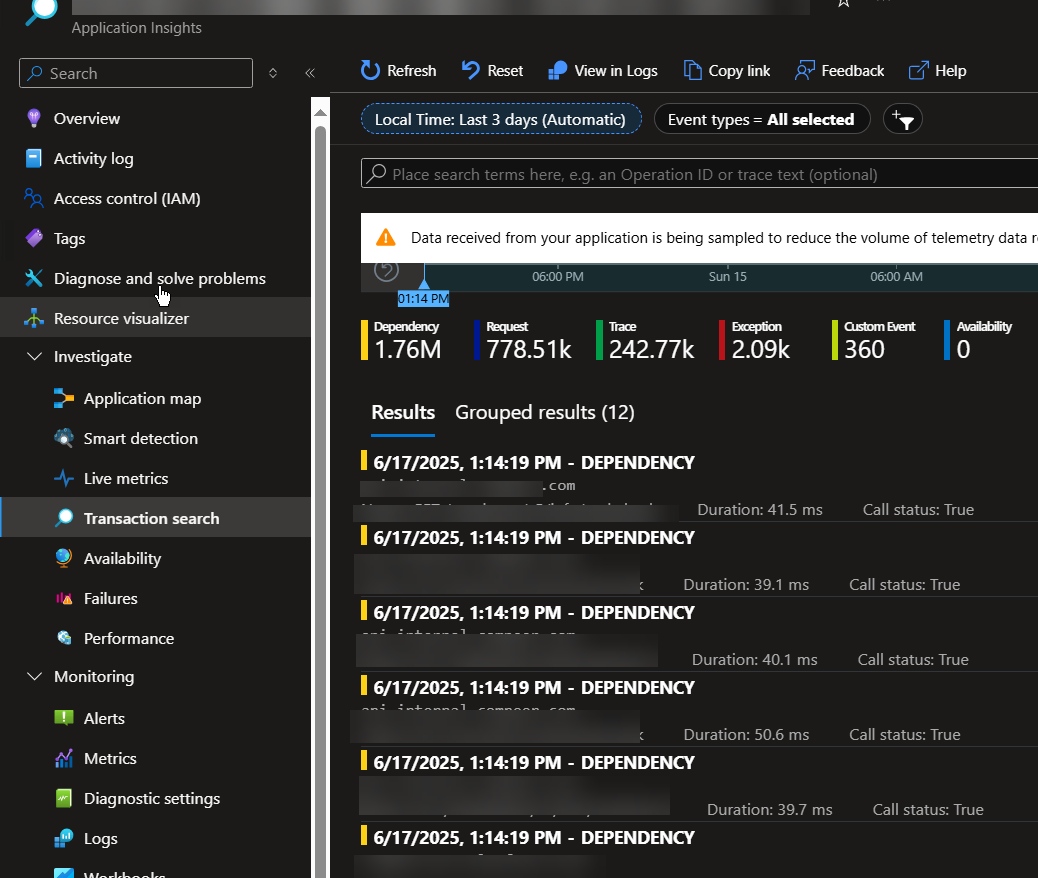1038x878 pixels.
Task: Collapse the Investigate section
Action: 34,357
